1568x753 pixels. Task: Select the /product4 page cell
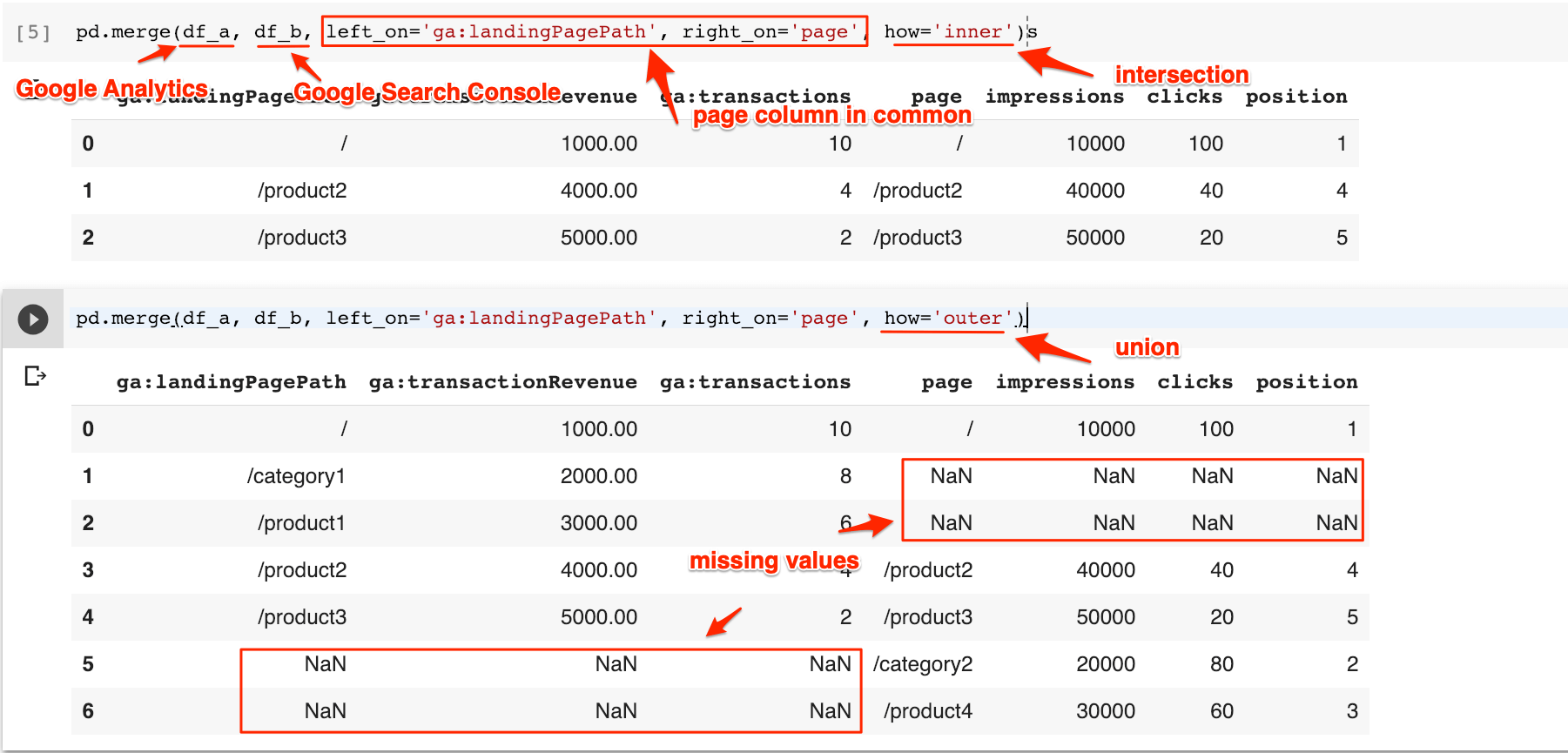(x=927, y=711)
